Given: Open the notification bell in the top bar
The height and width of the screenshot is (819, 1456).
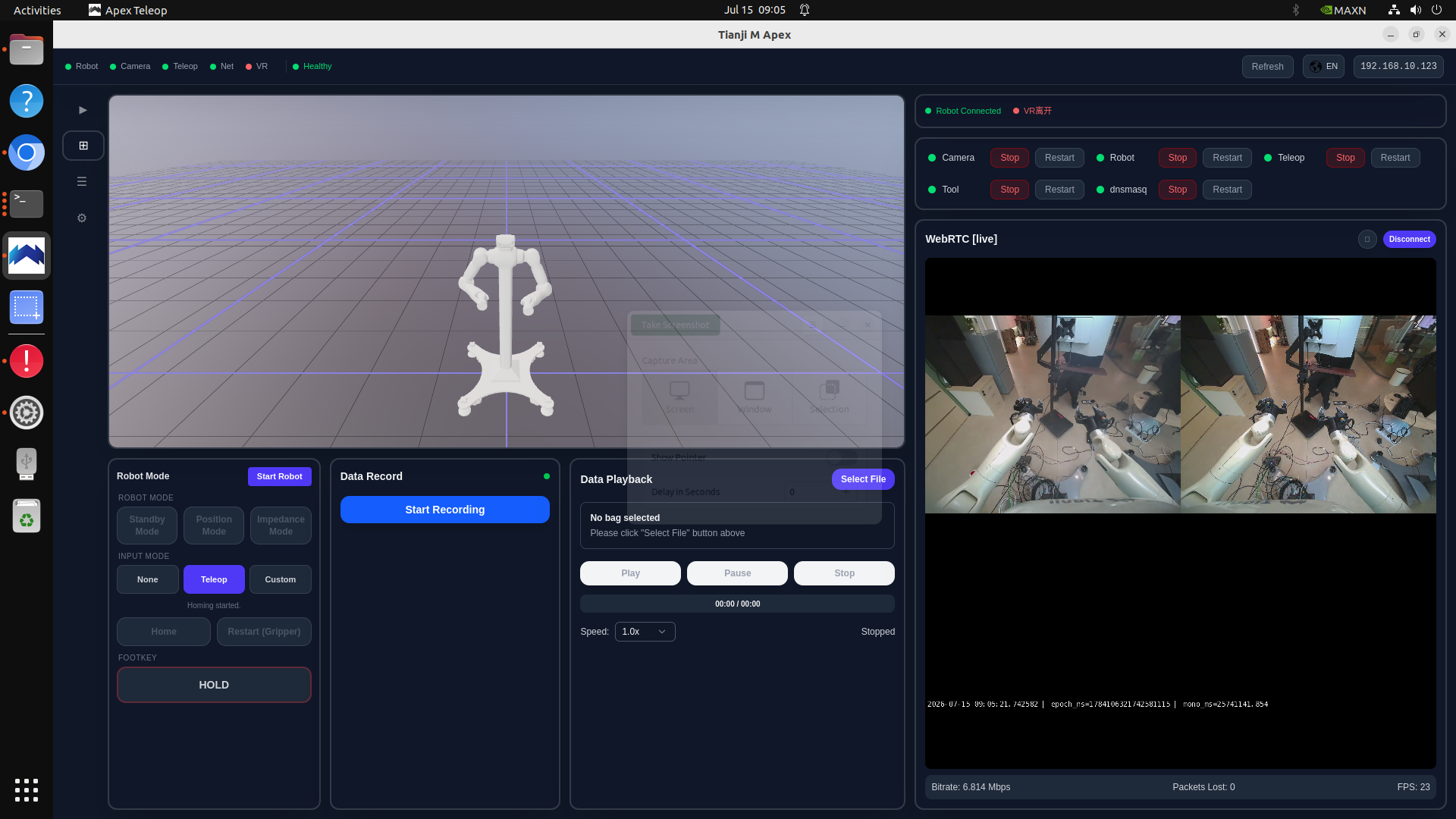Looking at the screenshot, I should click(805, 10).
